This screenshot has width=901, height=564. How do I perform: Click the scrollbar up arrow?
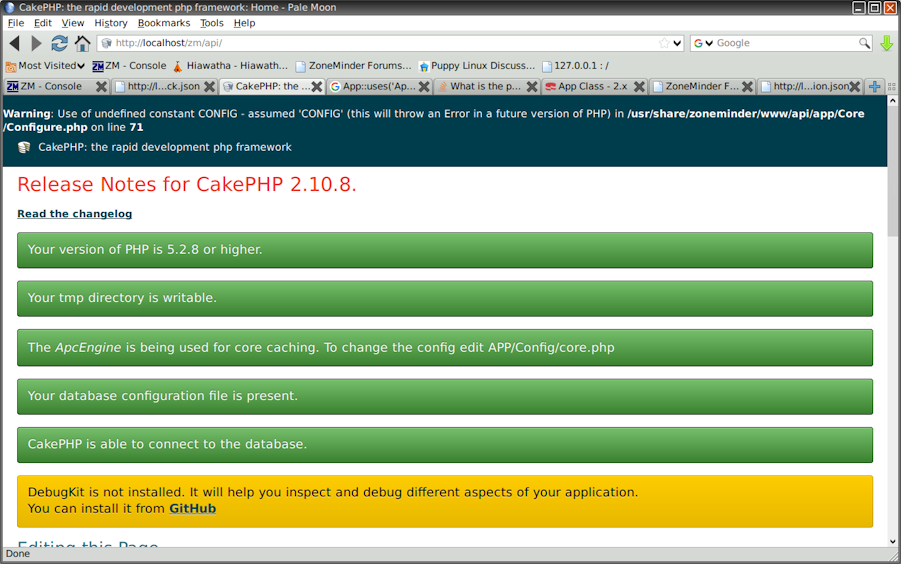pos(892,101)
